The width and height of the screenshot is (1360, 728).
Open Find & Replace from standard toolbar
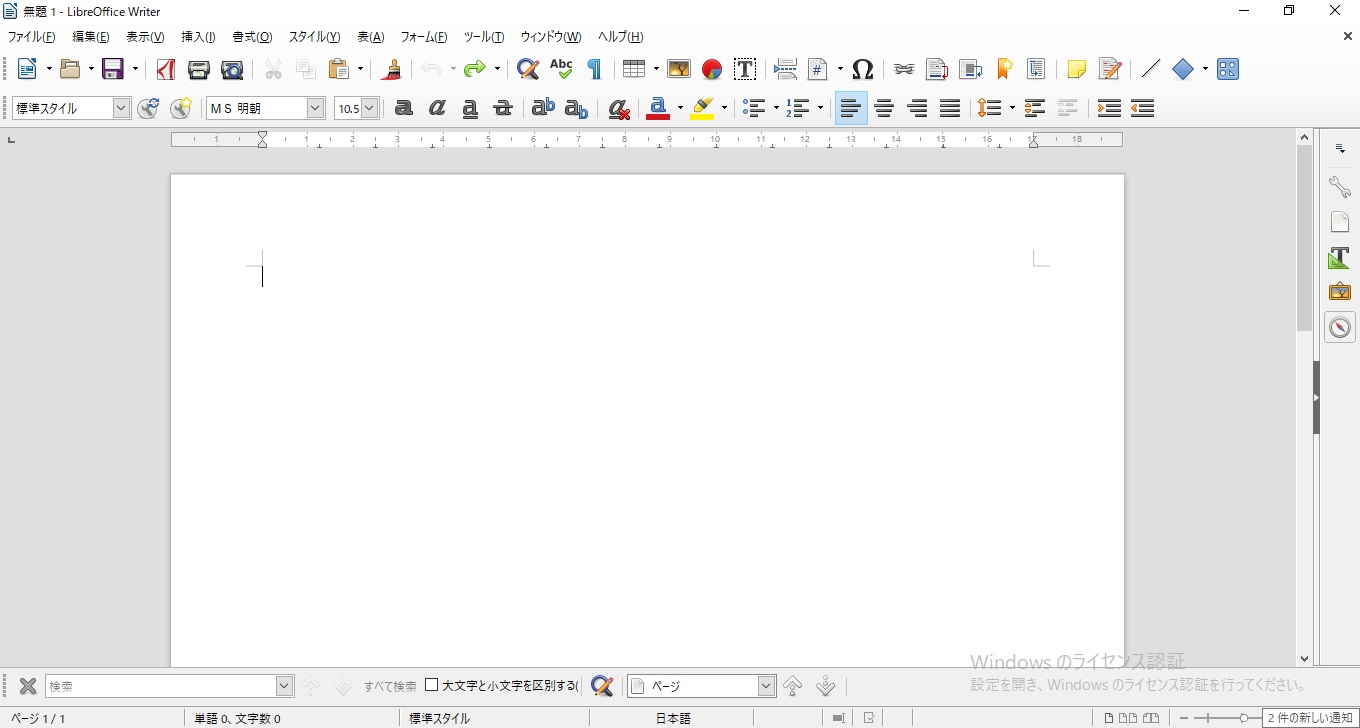(x=528, y=69)
